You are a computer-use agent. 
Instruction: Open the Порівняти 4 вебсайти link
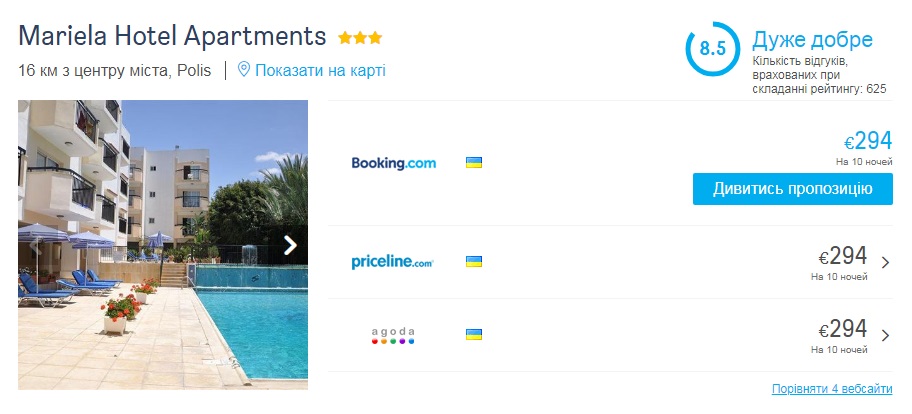(x=832, y=388)
